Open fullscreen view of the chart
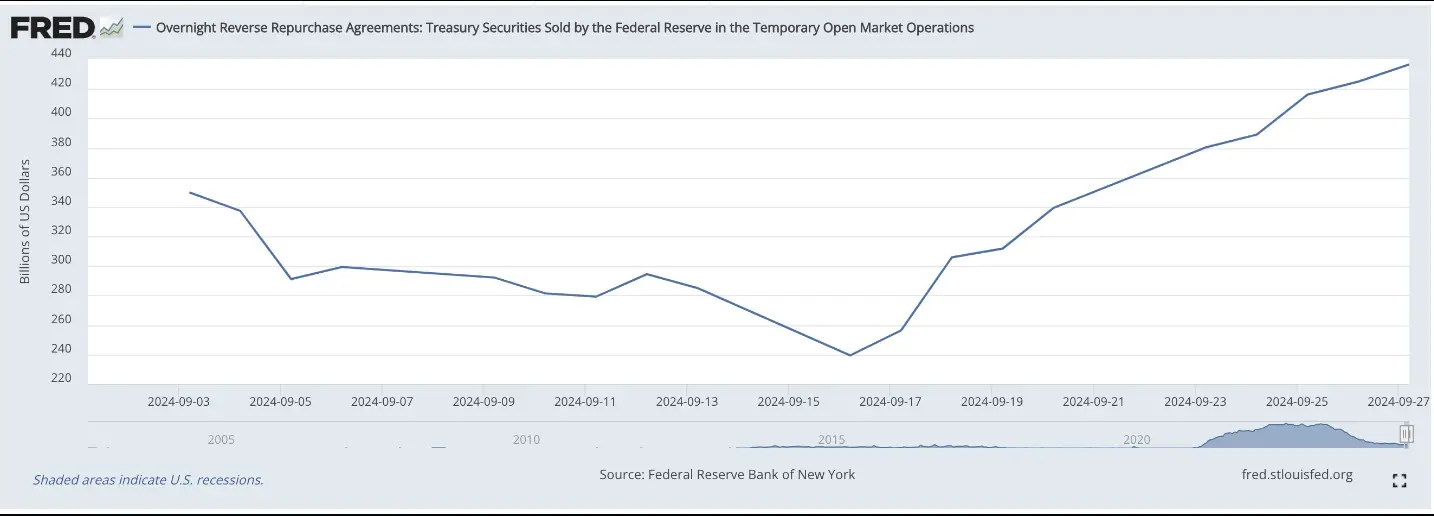1434x516 pixels. (x=1399, y=481)
